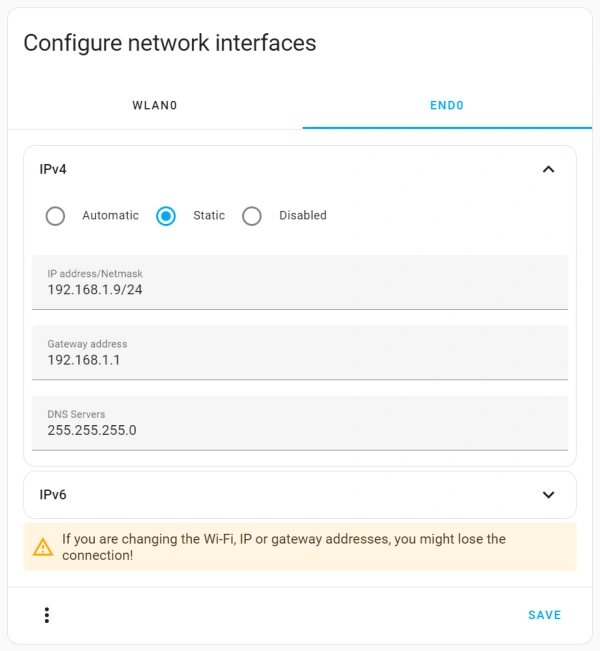Click the "Static" option label text
This screenshot has height=651, width=600.
209,216
